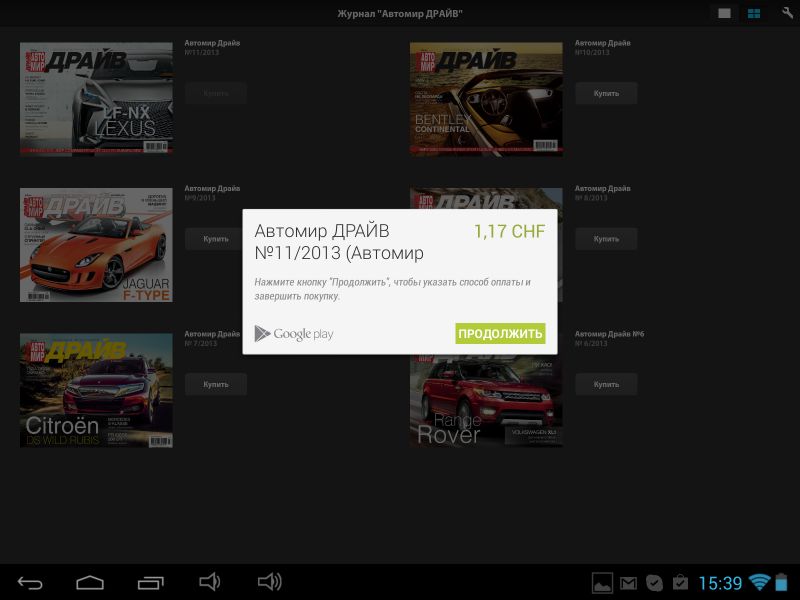Screen dimensions: 800x600
Task: Tap the Android back arrow
Action: click(30, 583)
